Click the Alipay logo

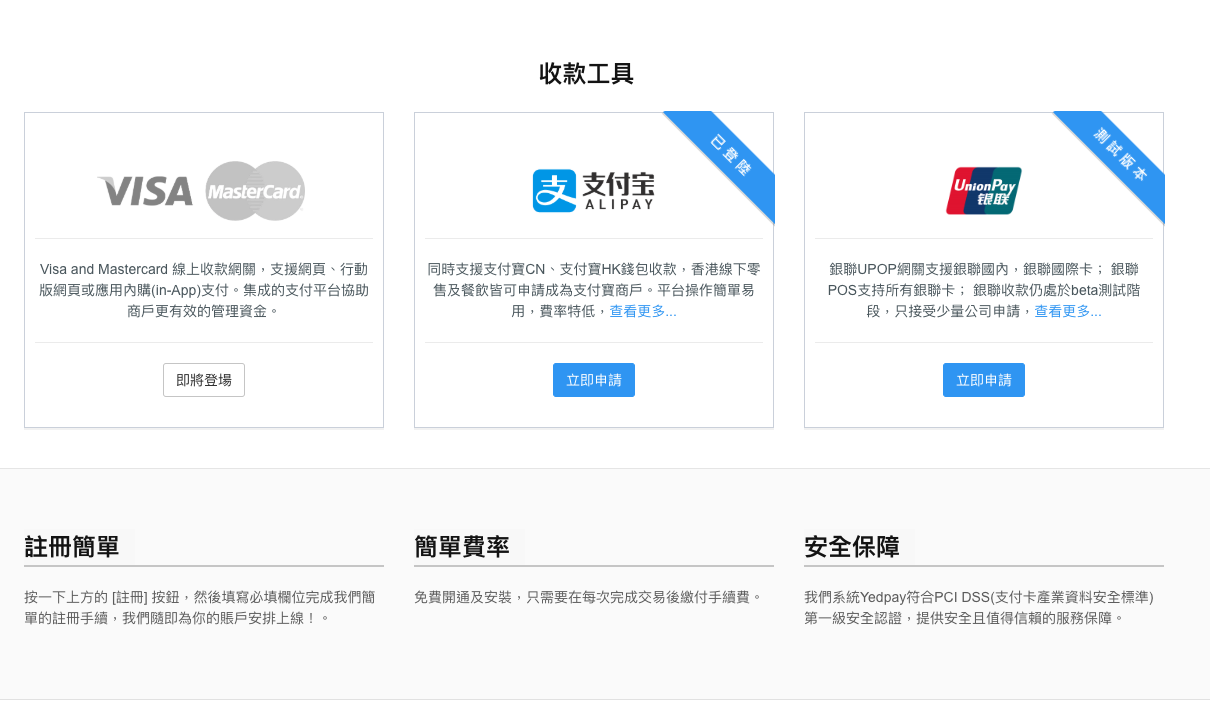(x=594, y=191)
